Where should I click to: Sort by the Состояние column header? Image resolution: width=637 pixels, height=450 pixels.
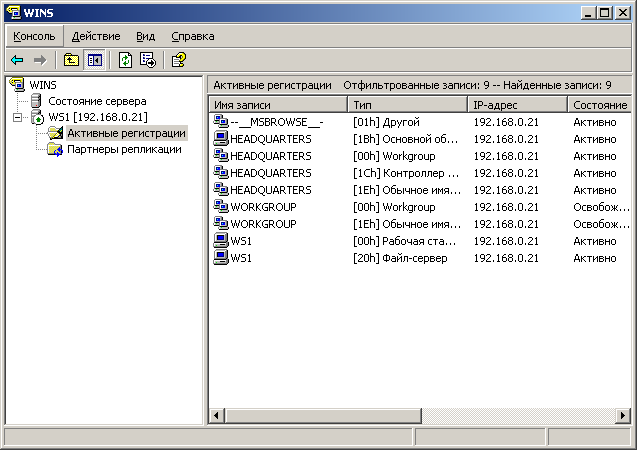tap(600, 105)
